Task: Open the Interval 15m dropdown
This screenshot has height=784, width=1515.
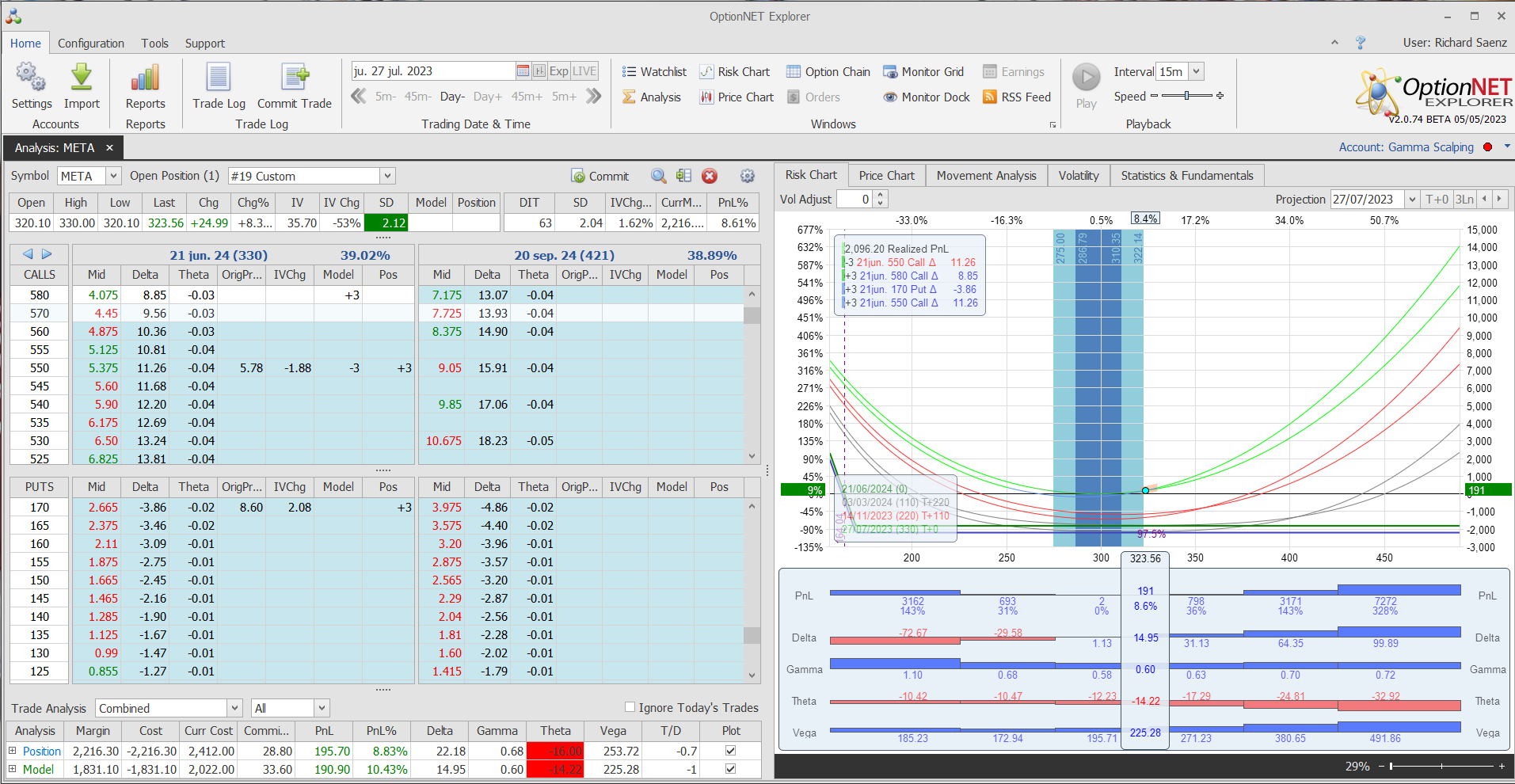Action: pyautogui.click(x=1197, y=71)
